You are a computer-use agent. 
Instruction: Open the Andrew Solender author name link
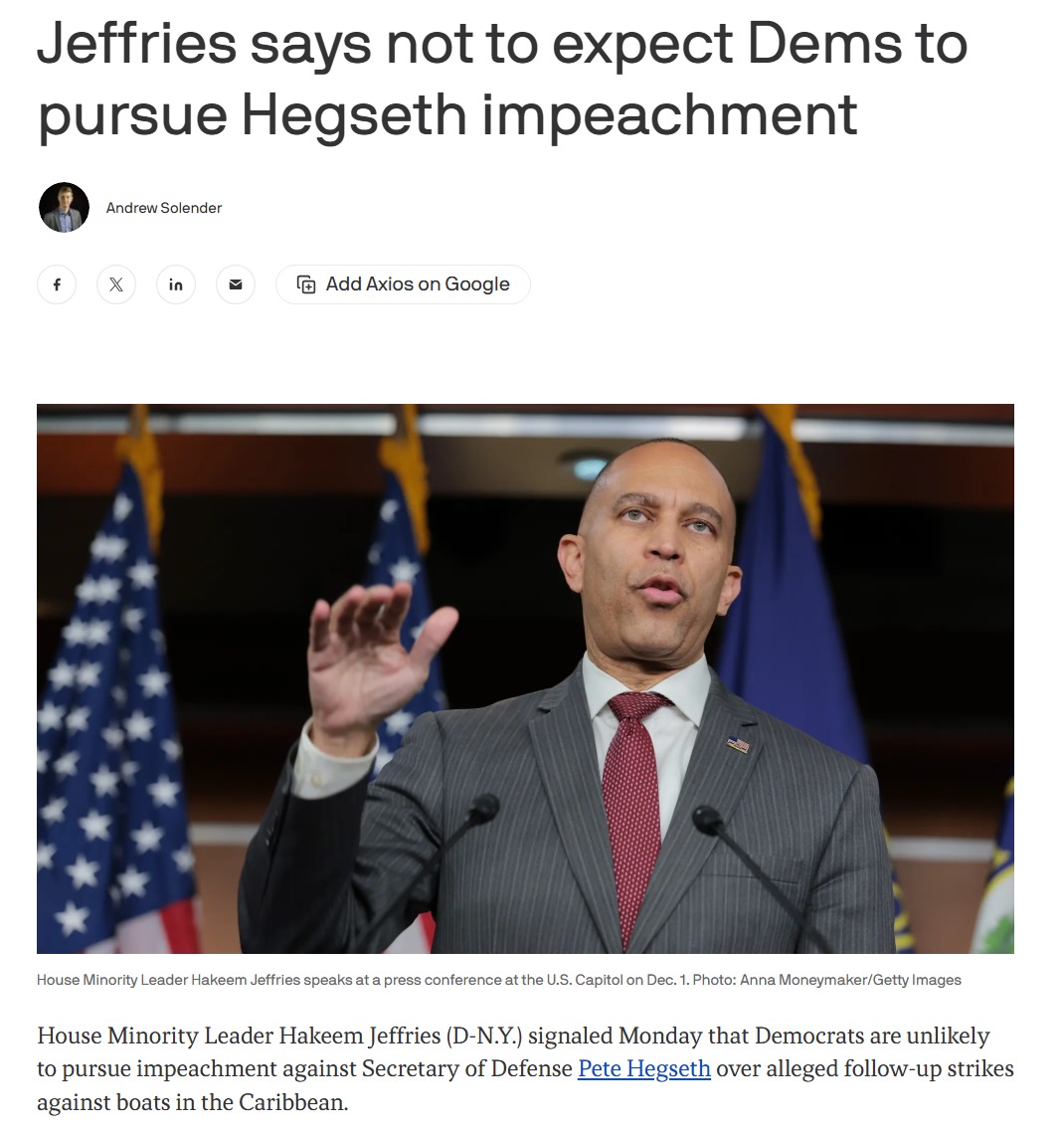[164, 208]
